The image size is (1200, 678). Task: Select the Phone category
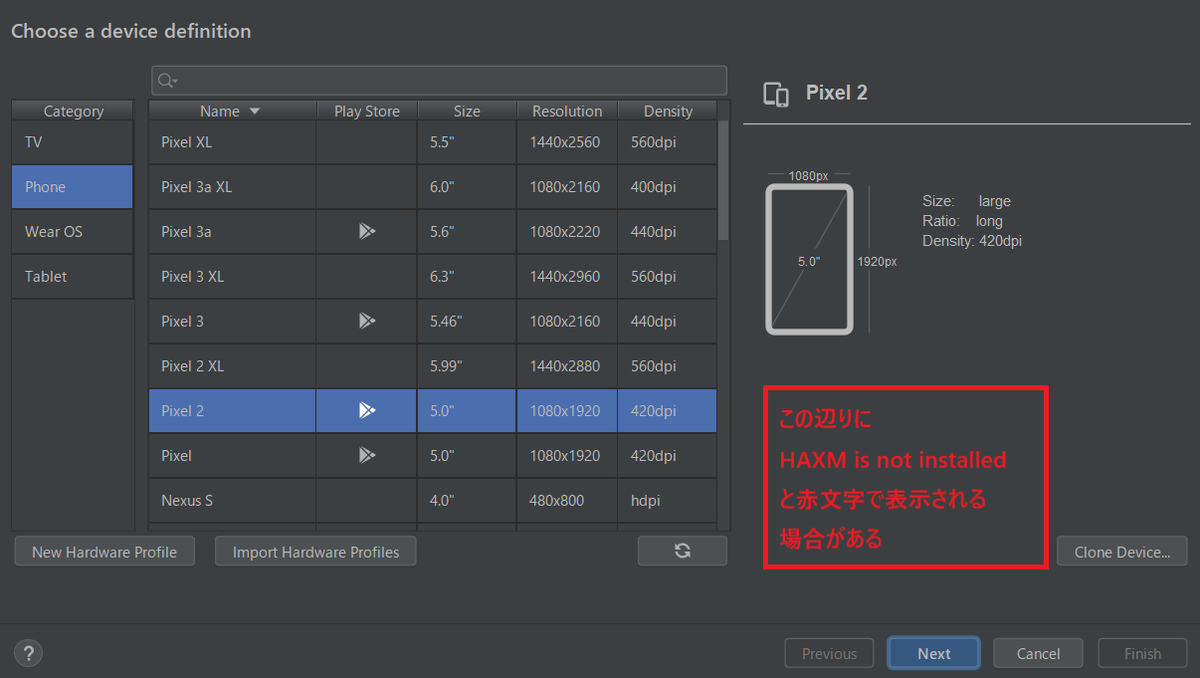point(72,187)
